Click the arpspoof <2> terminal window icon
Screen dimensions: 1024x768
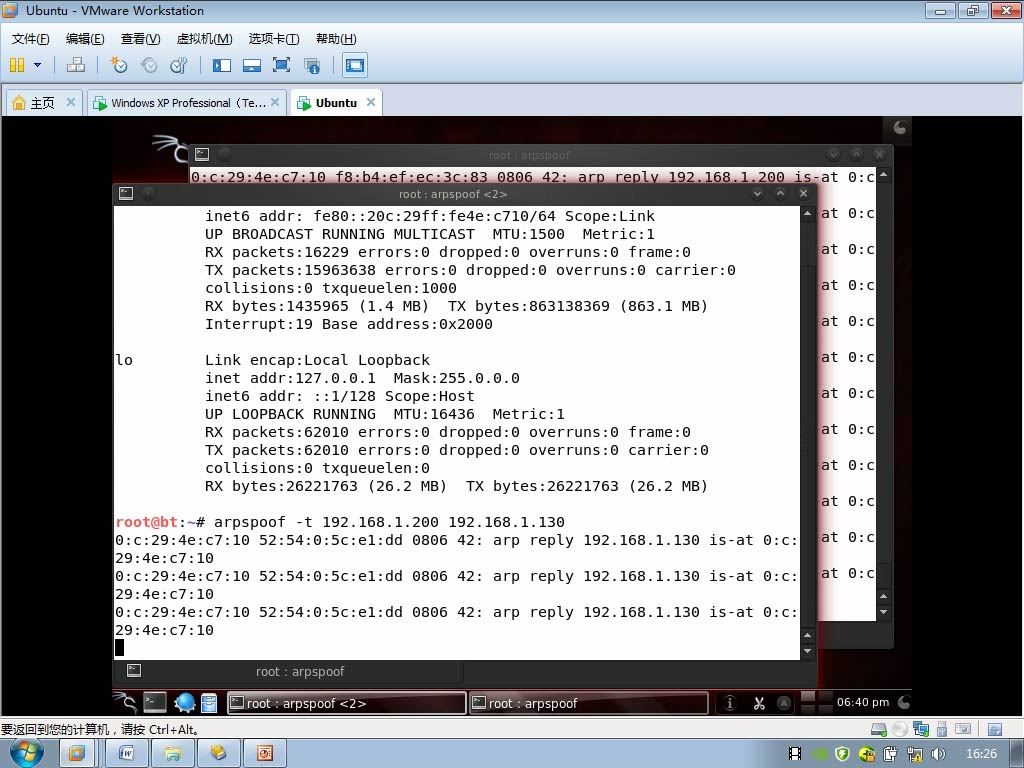tap(126, 193)
